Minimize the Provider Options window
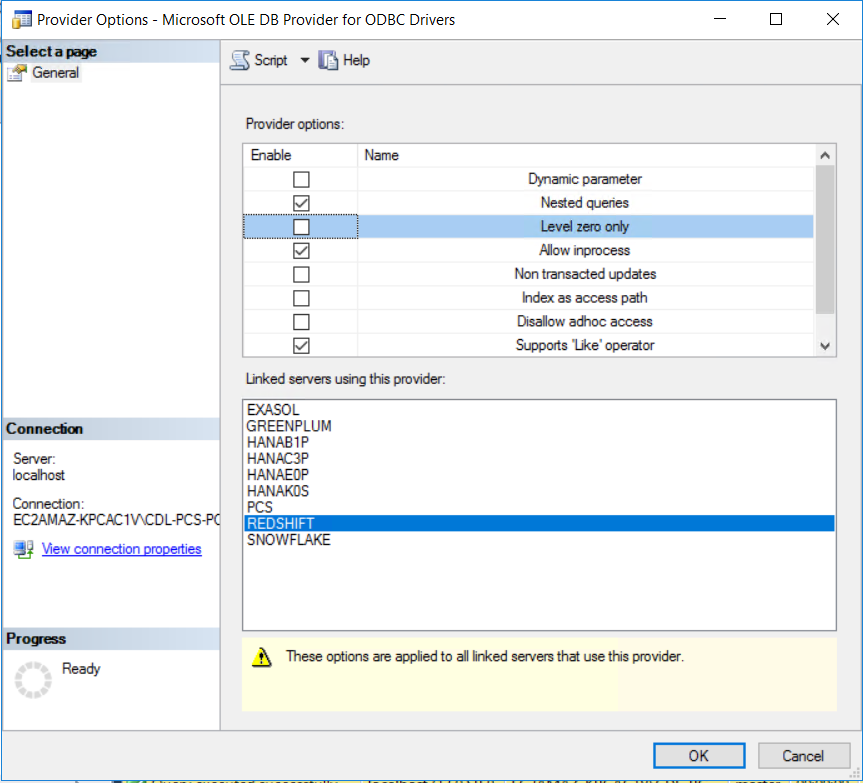Viewport: 863px width, 783px height. click(x=720, y=19)
